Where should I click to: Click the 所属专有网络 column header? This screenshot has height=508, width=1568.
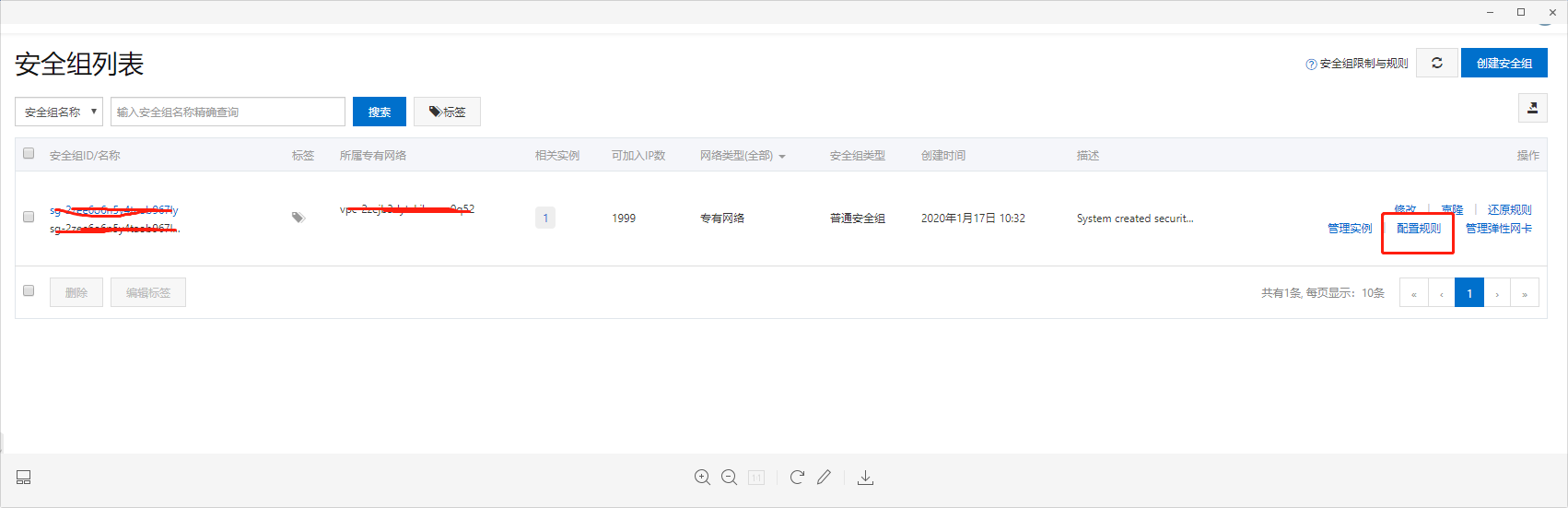(373, 156)
